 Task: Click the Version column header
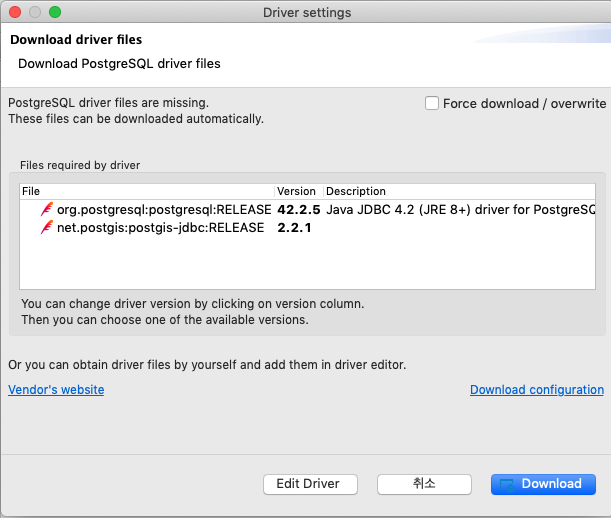[x=299, y=191]
